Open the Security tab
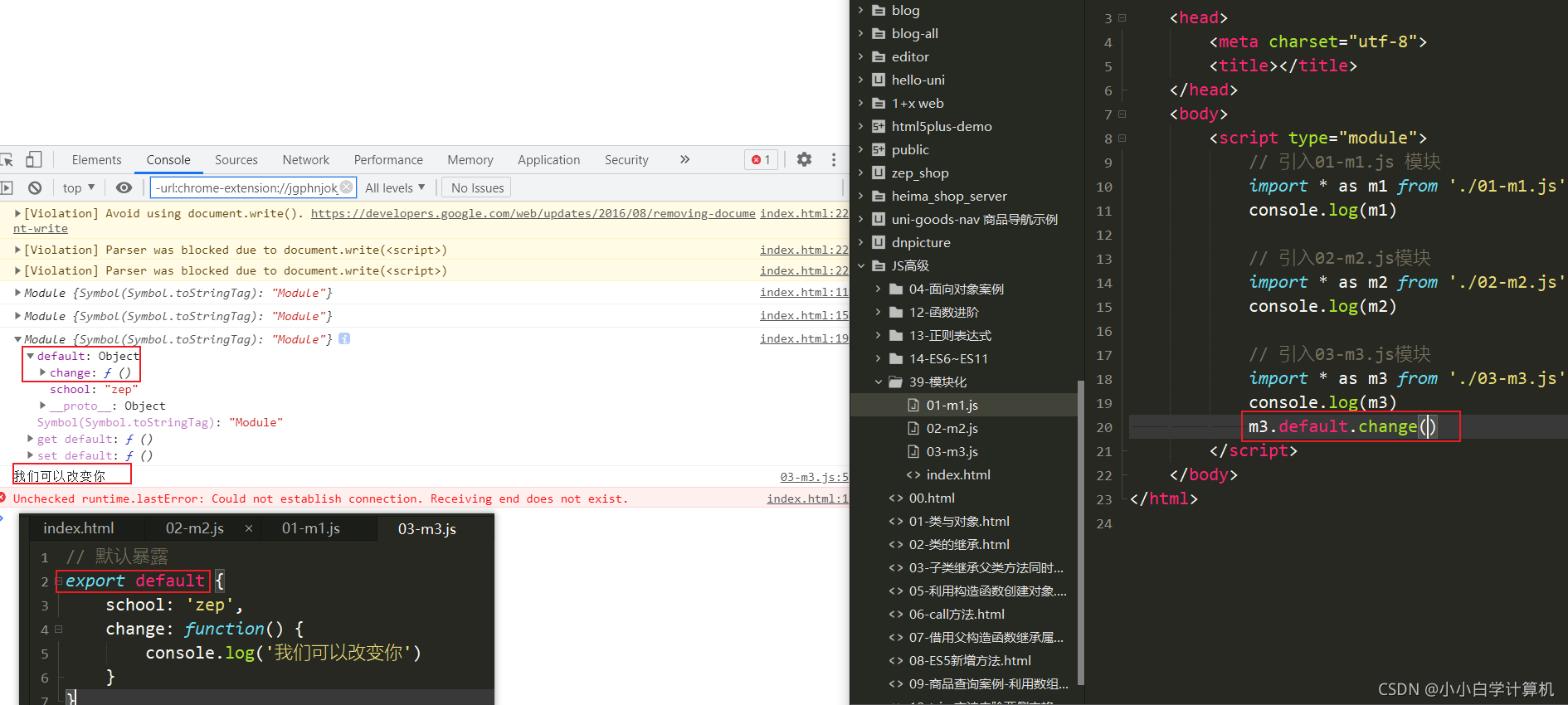Image resolution: width=1568 pixels, height=705 pixels. 626,159
